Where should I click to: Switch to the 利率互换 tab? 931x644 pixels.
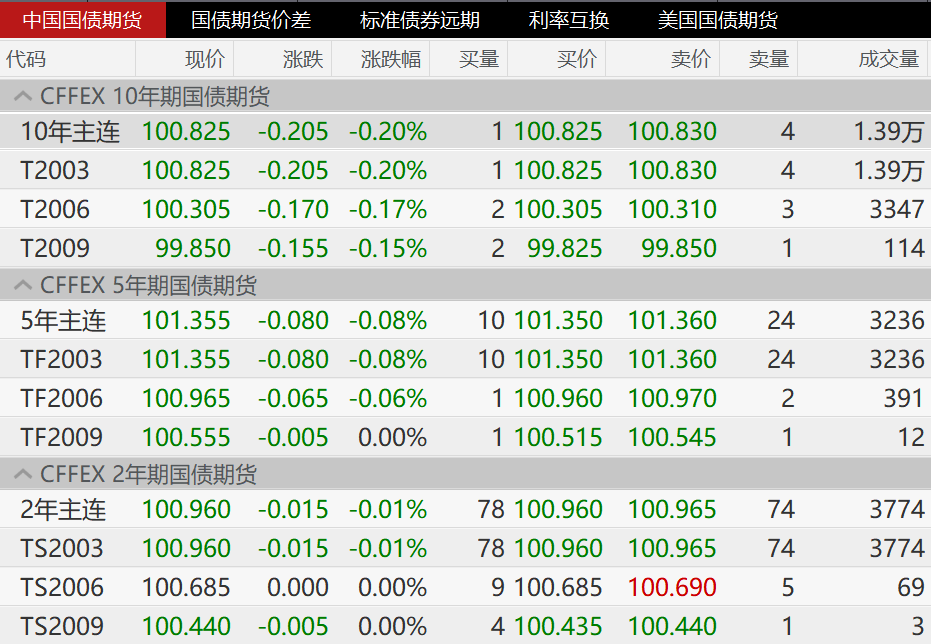[568, 20]
